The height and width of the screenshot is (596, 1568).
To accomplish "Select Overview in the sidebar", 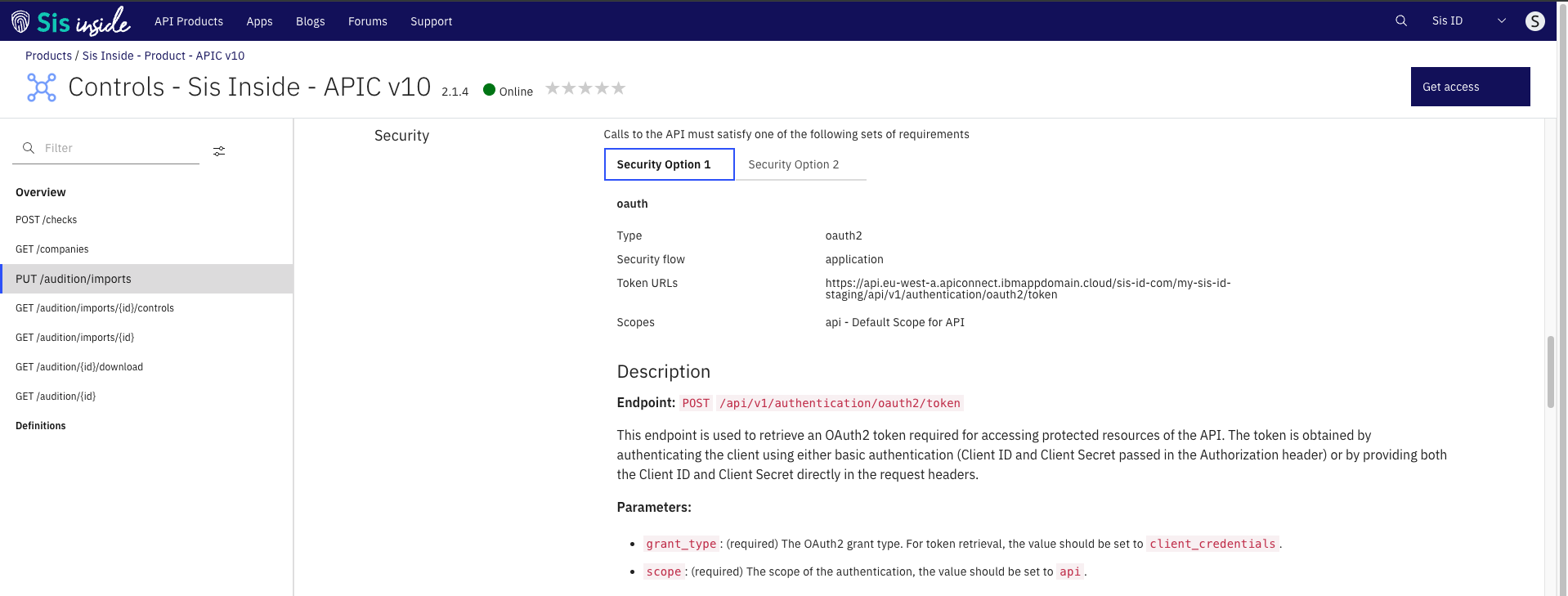I will coord(41,192).
